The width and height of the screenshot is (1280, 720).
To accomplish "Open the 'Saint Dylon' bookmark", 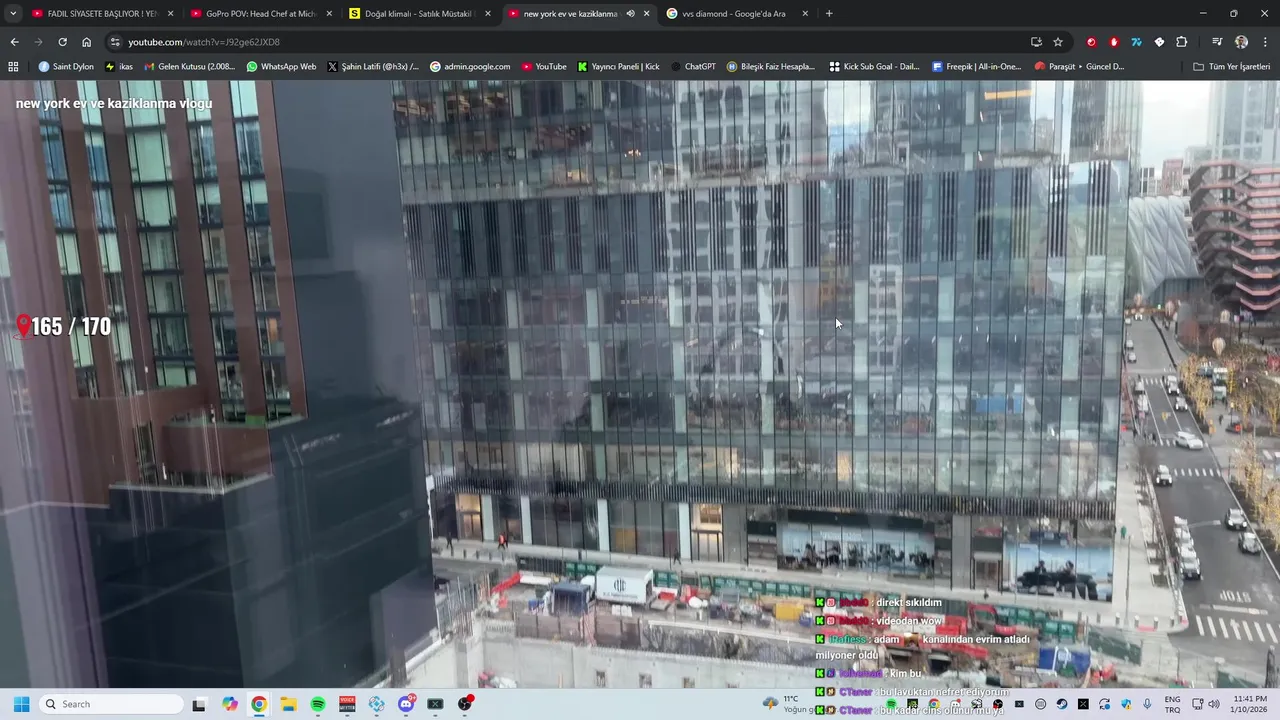I will pyautogui.click(x=66, y=67).
